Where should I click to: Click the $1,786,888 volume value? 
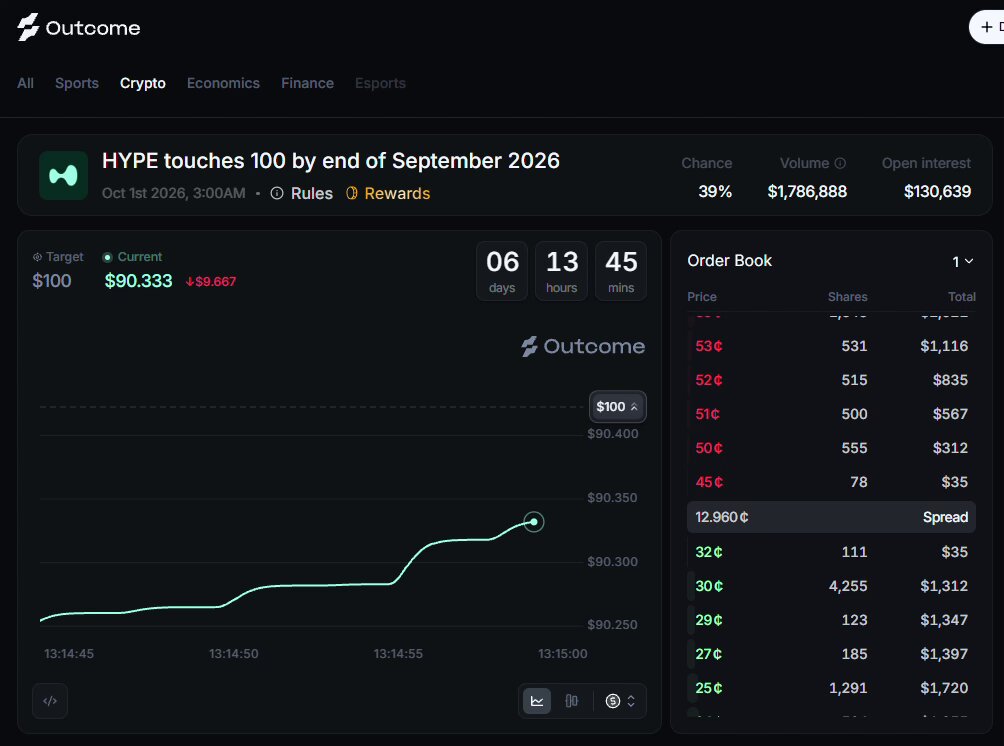807,191
